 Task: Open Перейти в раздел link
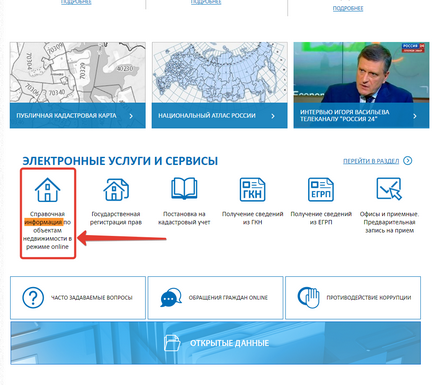(x=371, y=161)
